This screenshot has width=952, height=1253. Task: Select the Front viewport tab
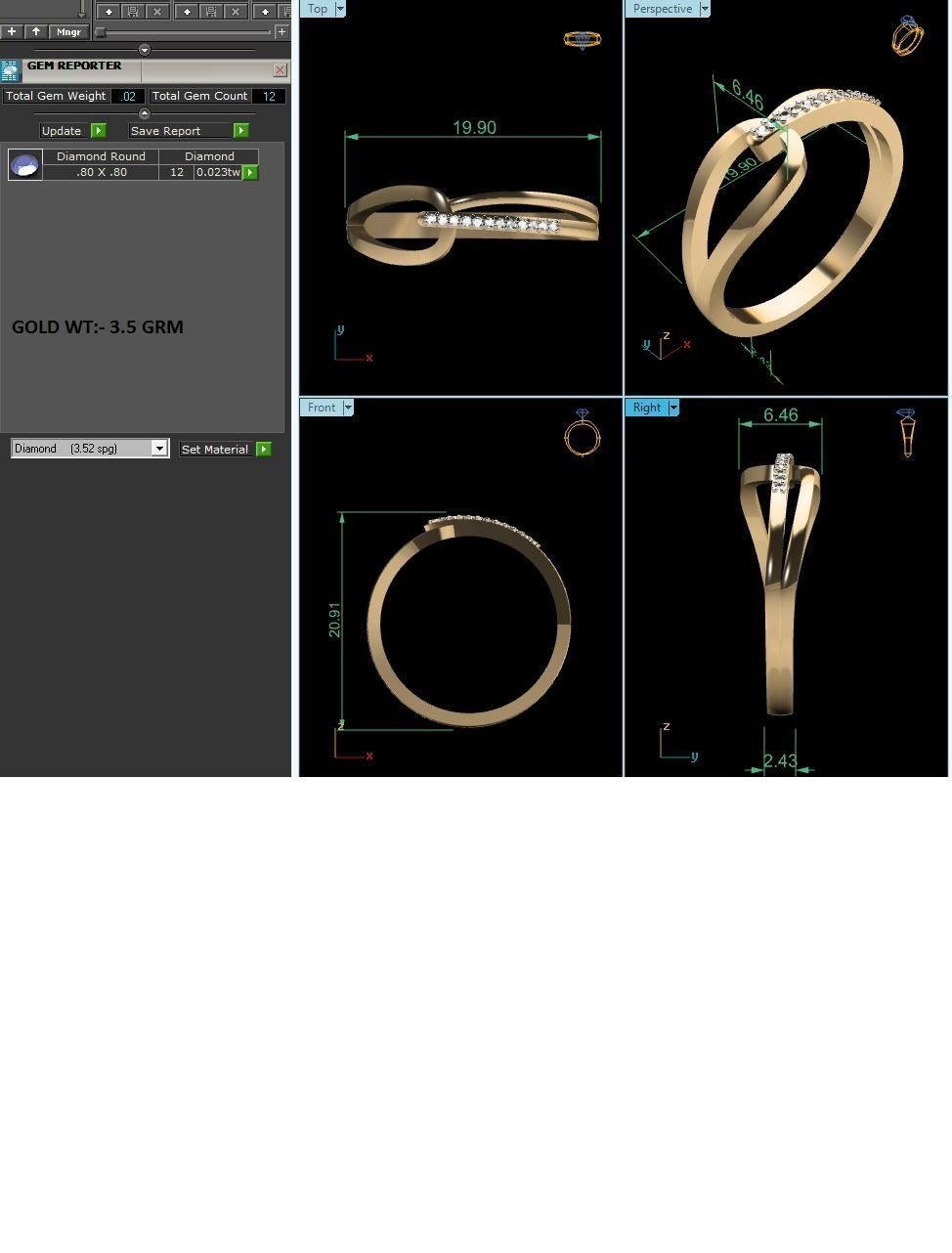pyautogui.click(x=322, y=408)
